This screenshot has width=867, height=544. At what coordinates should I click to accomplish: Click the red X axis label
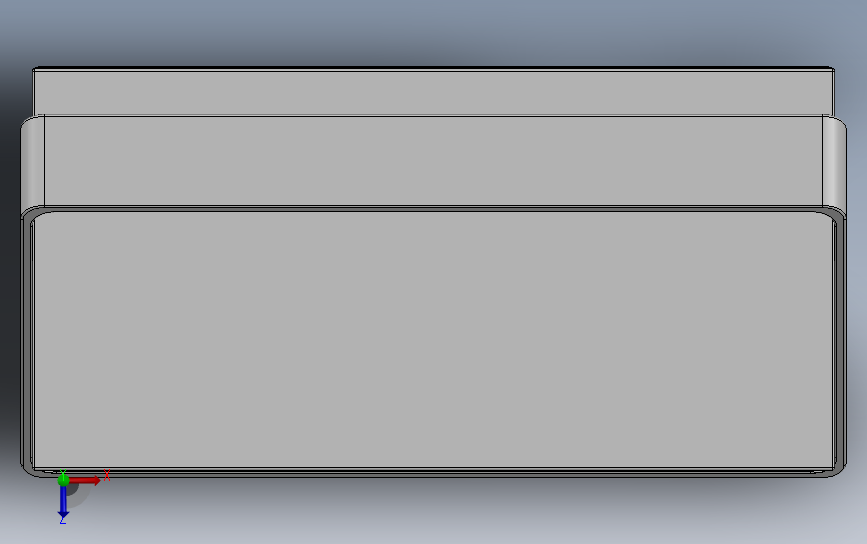pyautogui.click(x=107, y=475)
